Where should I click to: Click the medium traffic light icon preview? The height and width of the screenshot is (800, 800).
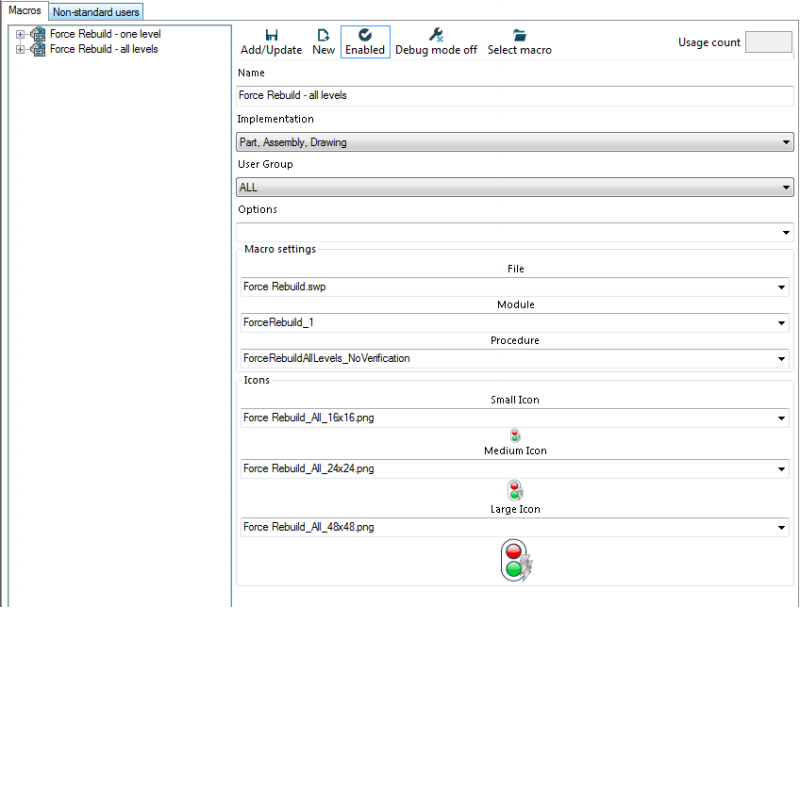tap(515, 490)
